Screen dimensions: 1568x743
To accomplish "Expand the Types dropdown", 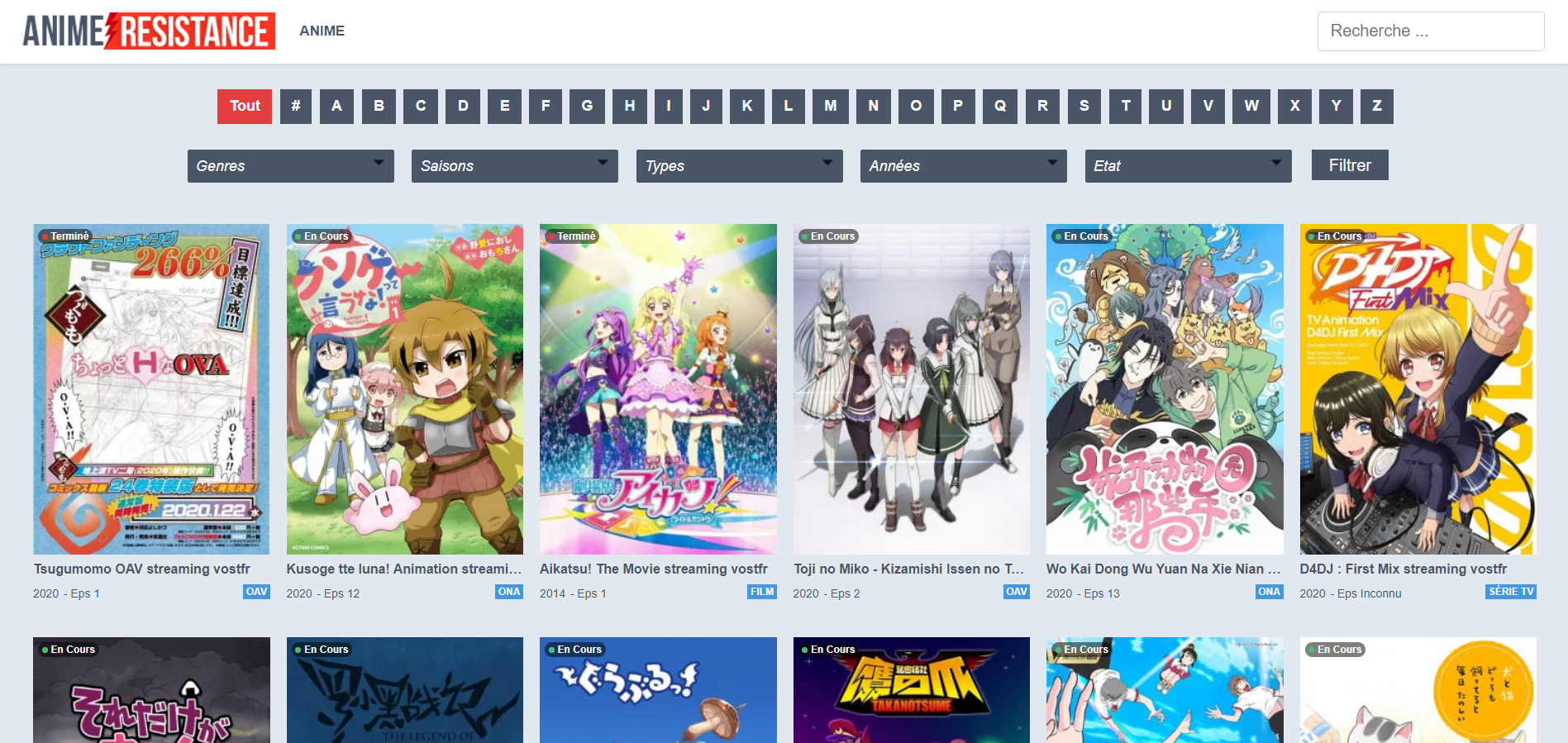I will (740, 166).
